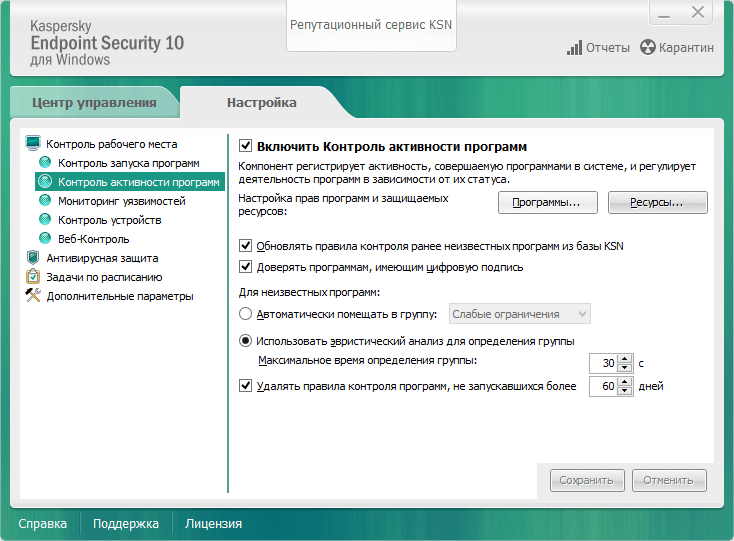Open the Слабые ограничения dropdown

tap(520, 314)
